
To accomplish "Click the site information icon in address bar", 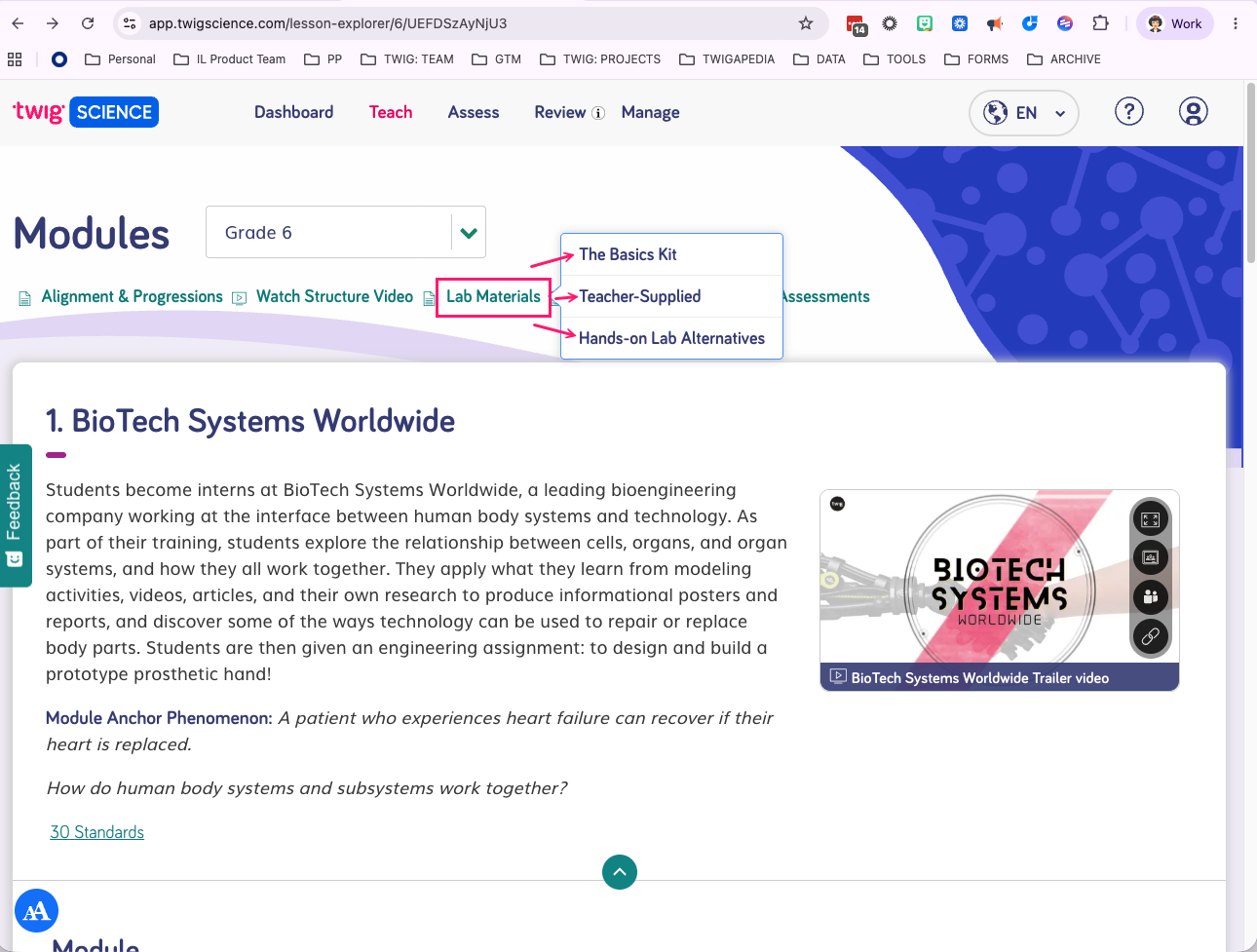I will coord(130,23).
